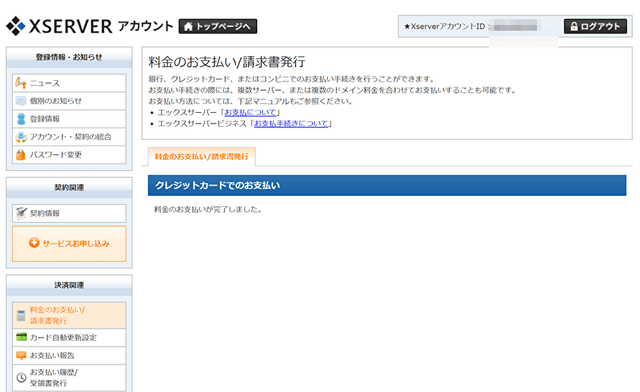Open the お支払手続きについて link
The image size is (640, 392).
pyautogui.click(x=291, y=123)
